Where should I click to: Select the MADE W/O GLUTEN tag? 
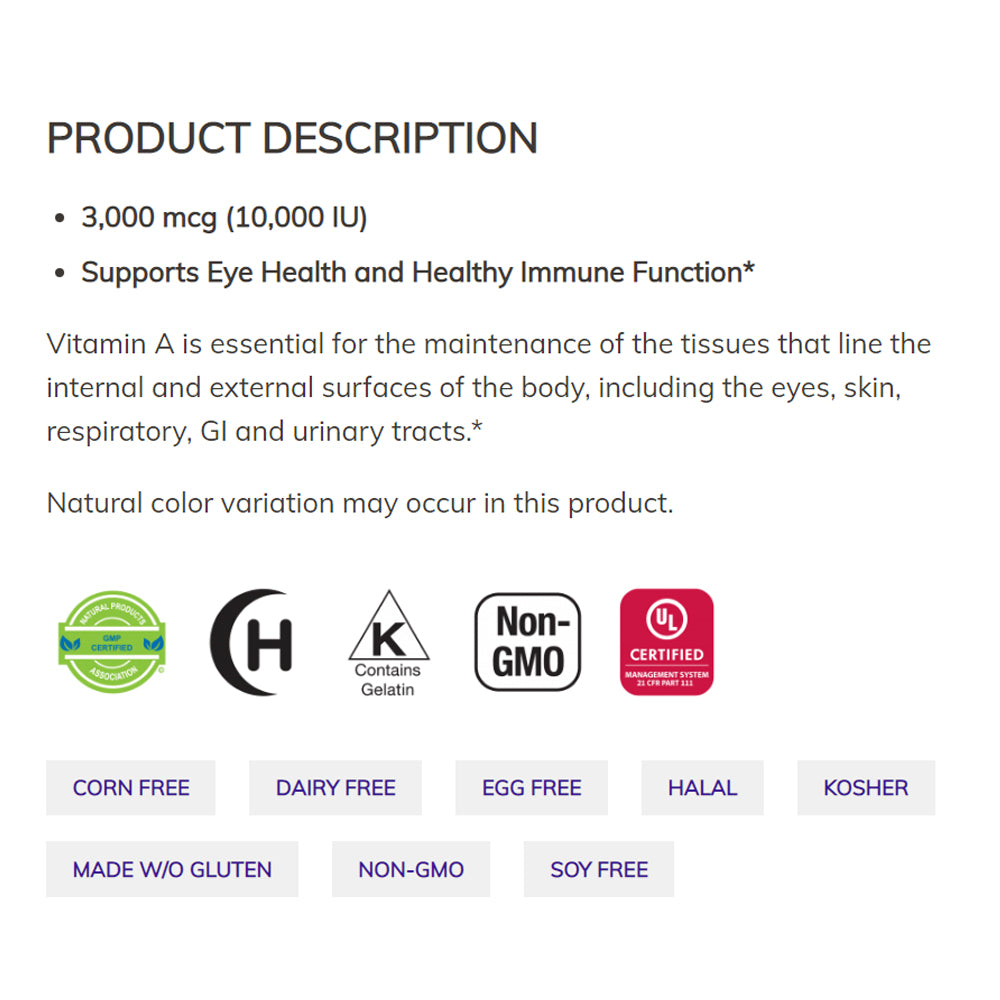(x=172, y=870)
